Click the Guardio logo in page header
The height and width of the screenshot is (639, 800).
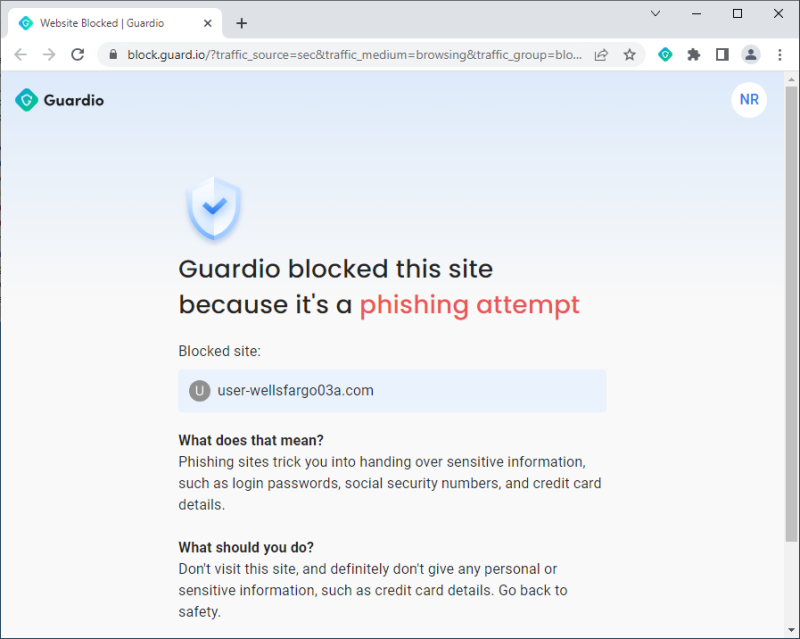pyautogui.click(x=59, y=100)
